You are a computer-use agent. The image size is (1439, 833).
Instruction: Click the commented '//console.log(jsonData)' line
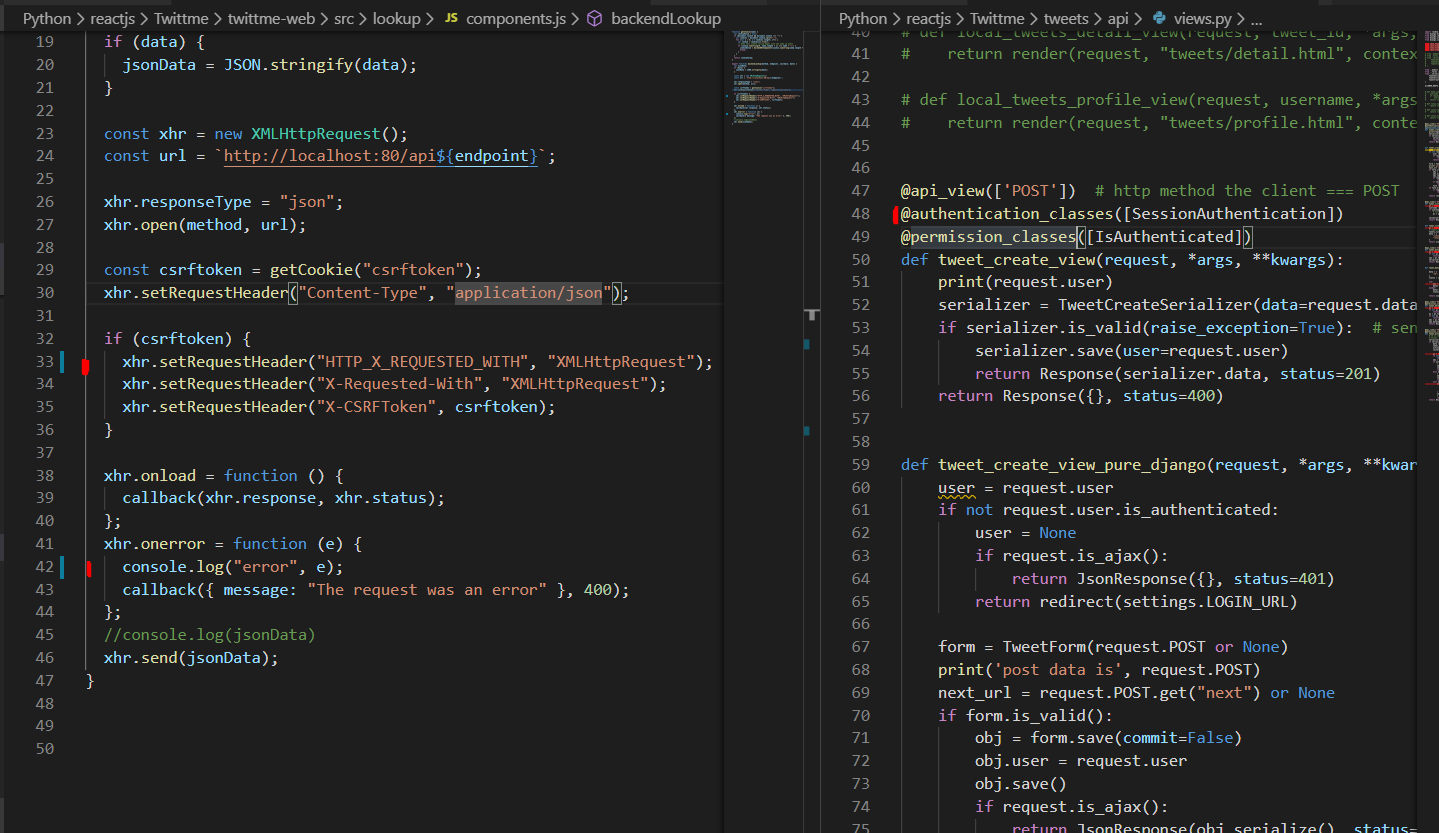click(x=210, y=634)
